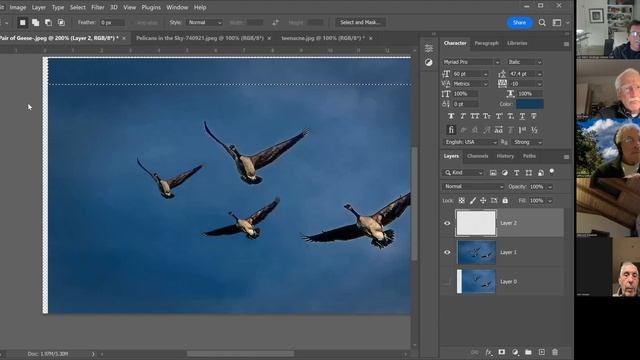The width and height of the screenshot is (640, 360).
Task: Lock position move icon
Action: [x=483, y=201]
